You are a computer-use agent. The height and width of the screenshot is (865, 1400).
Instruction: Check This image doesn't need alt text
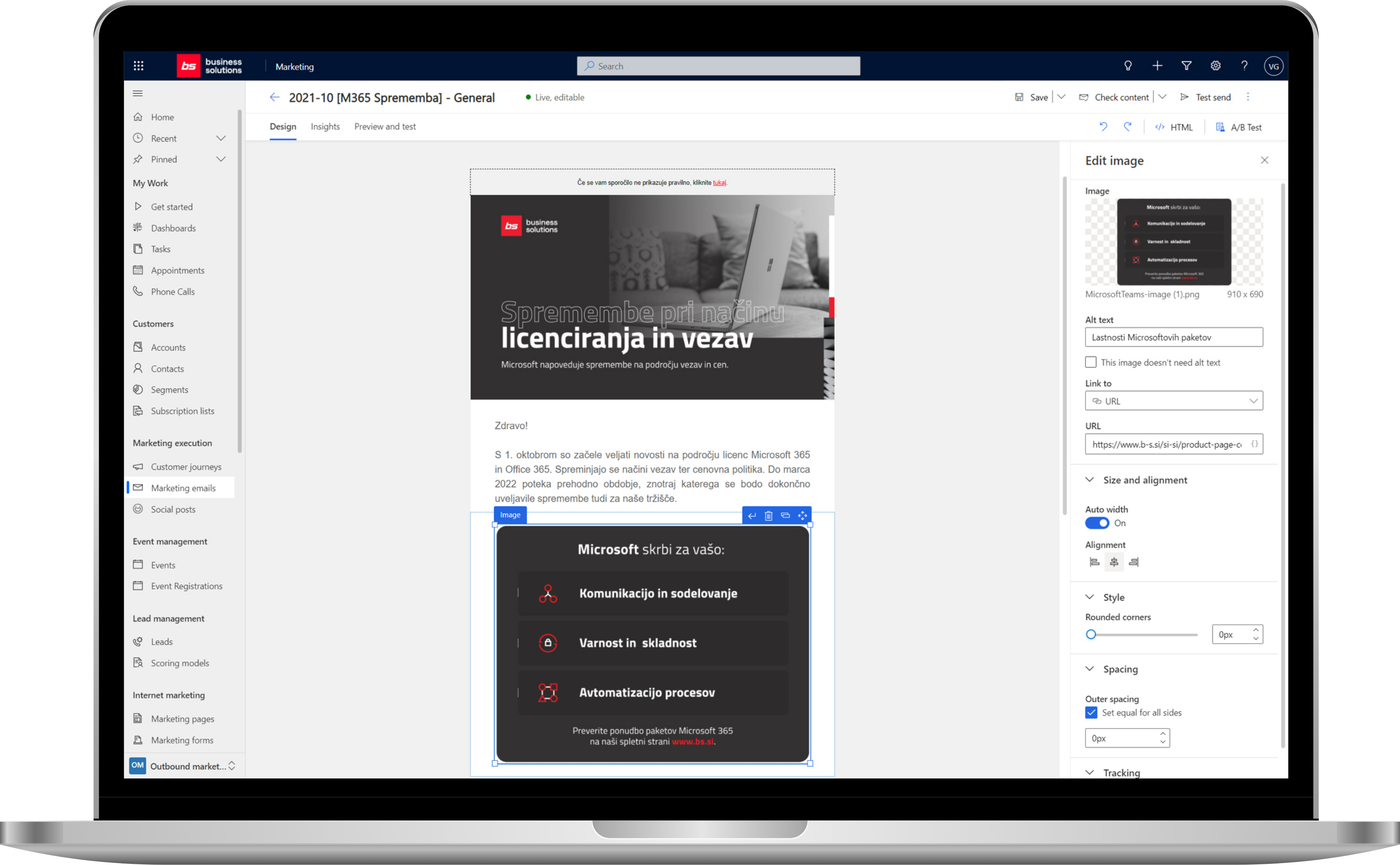click(x=1091, y=362)
